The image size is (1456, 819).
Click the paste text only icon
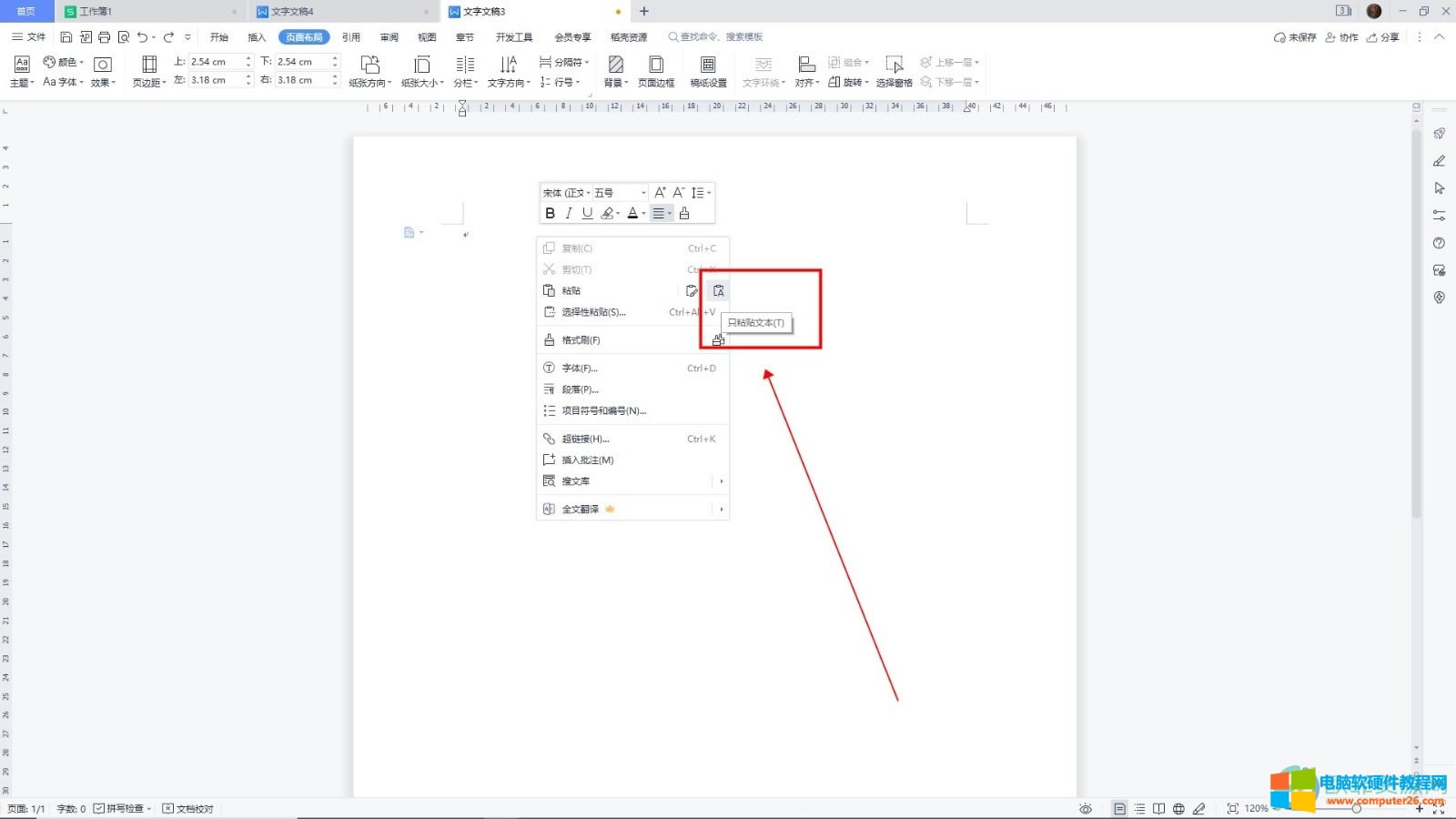[x=718, y=291]
